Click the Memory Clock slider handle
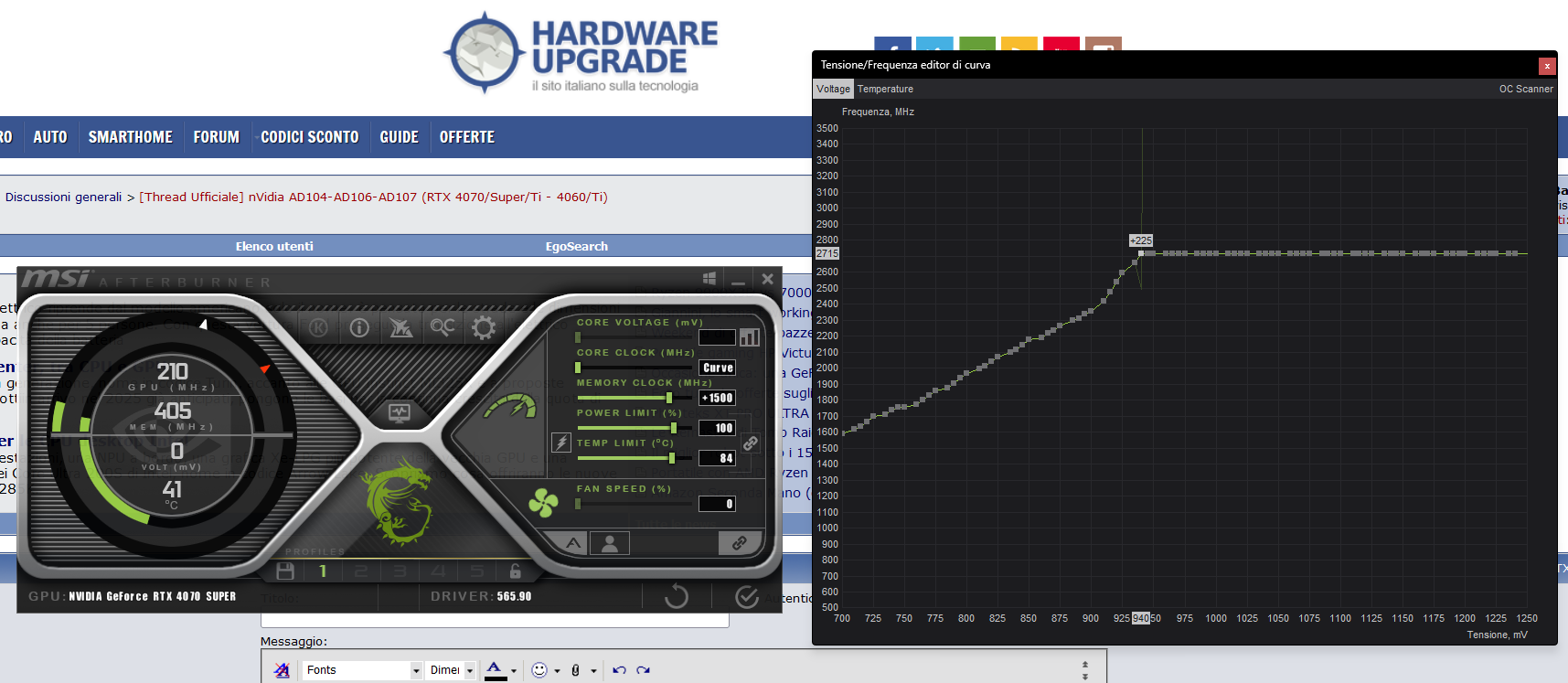Viewport: 1568px width, 683px height. (x=669, y=398)
